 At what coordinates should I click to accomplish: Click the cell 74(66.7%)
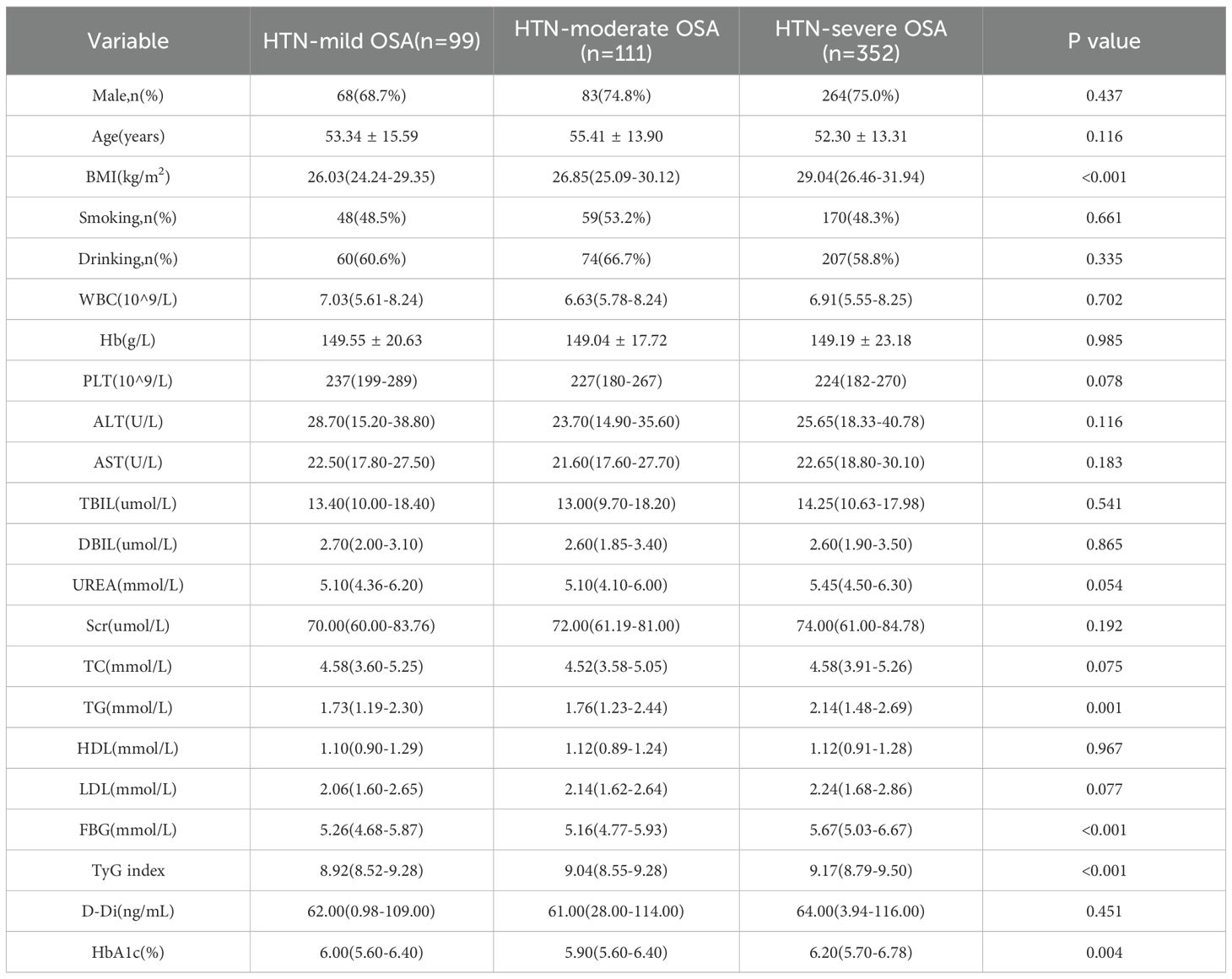[616, 258]
